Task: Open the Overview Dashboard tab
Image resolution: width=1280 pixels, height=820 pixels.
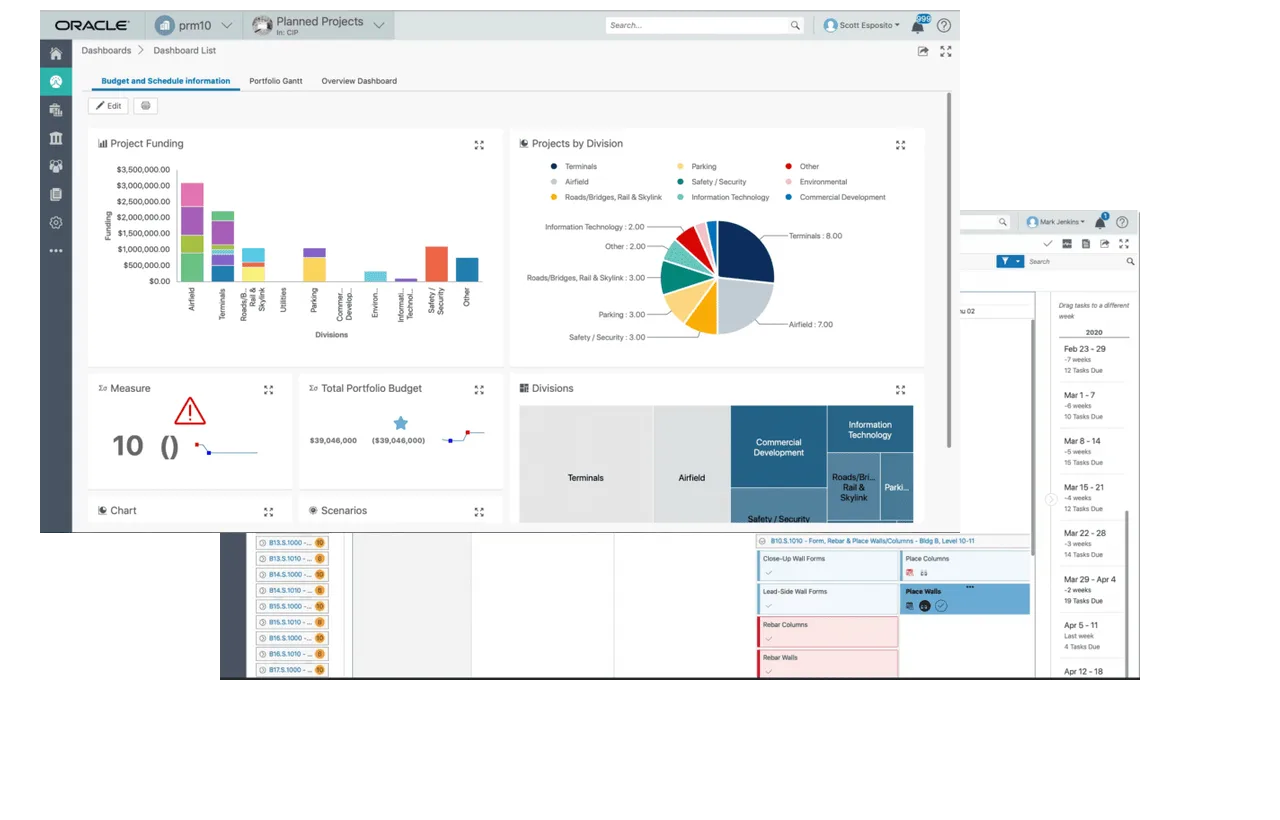Action: 358,81
